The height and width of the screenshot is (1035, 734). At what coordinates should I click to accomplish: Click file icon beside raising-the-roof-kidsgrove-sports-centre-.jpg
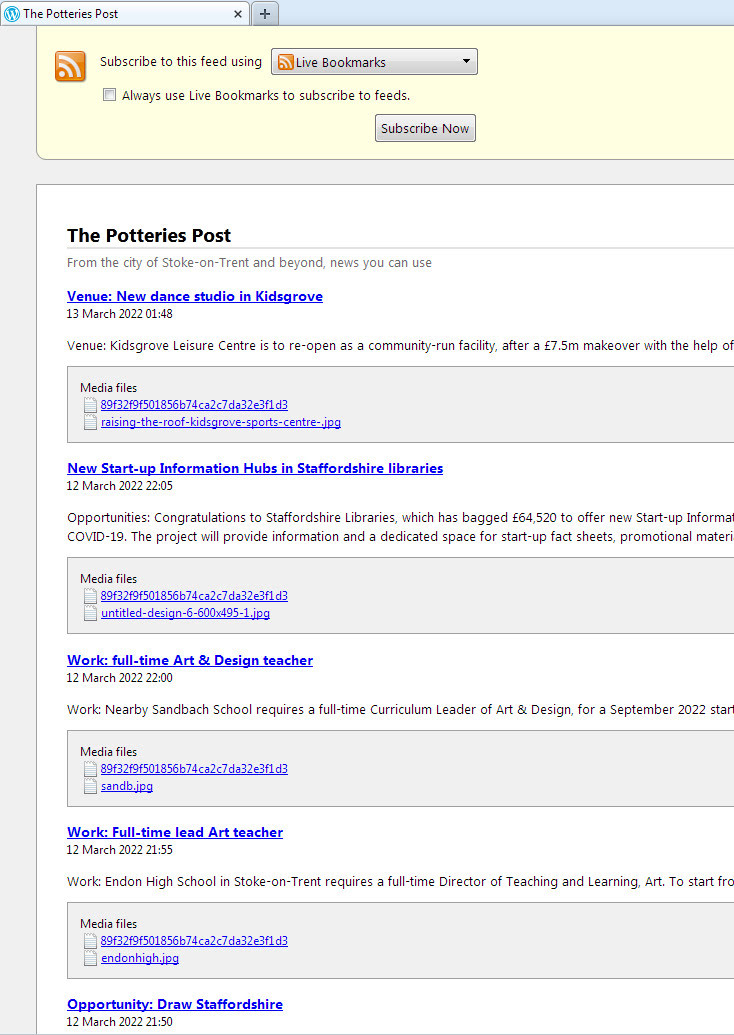(91, 422)
